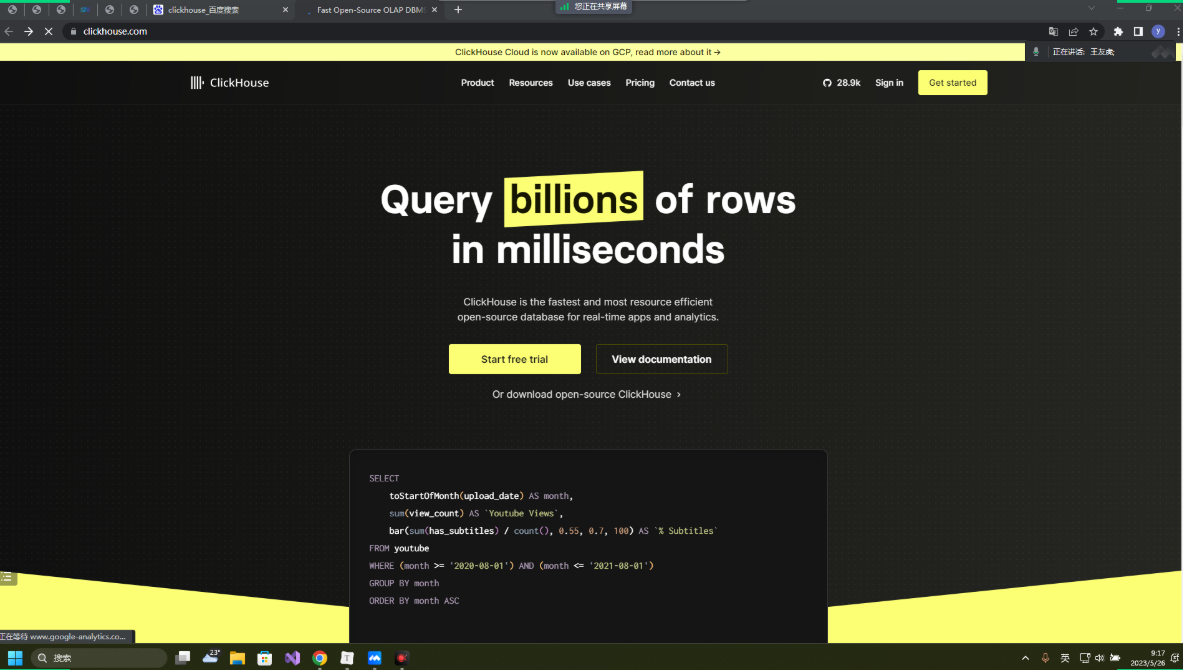Image resolution: width=1183 pixels, height=670 pixels.
Task: Click the Windows taskbar search box
Action: pyautogui.click(x=99, y=658)
